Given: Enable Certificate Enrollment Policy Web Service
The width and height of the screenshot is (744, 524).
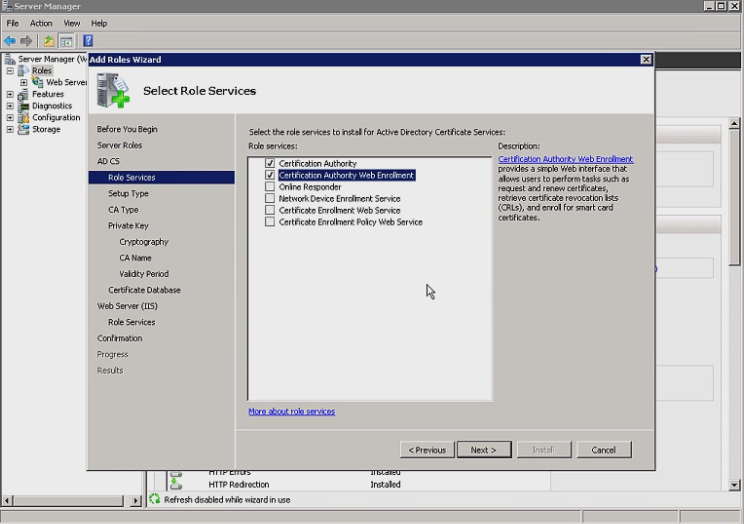Looking at the screenshot, I should (270, 222).
